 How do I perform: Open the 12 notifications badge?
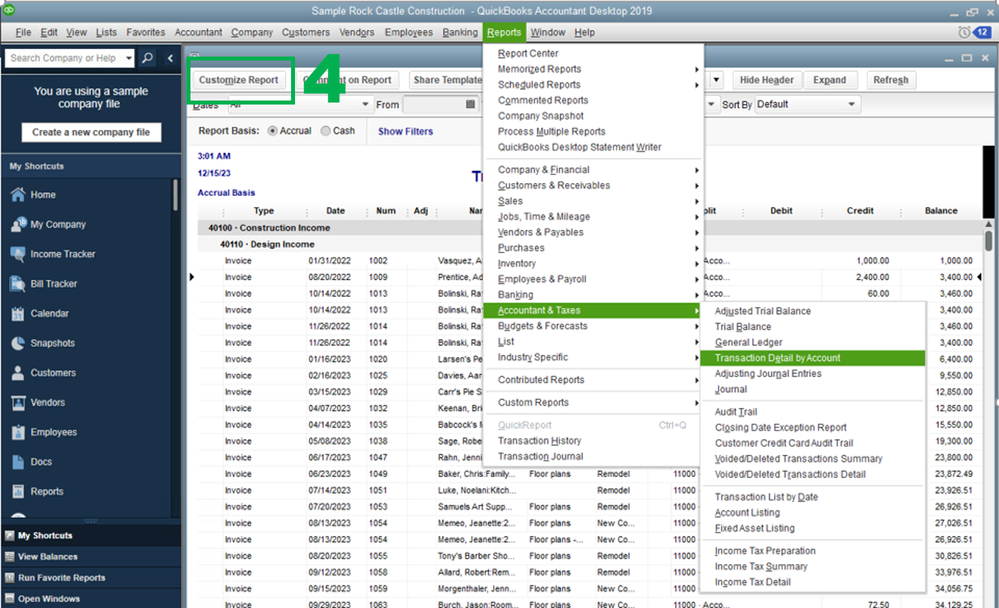point(982,32)
